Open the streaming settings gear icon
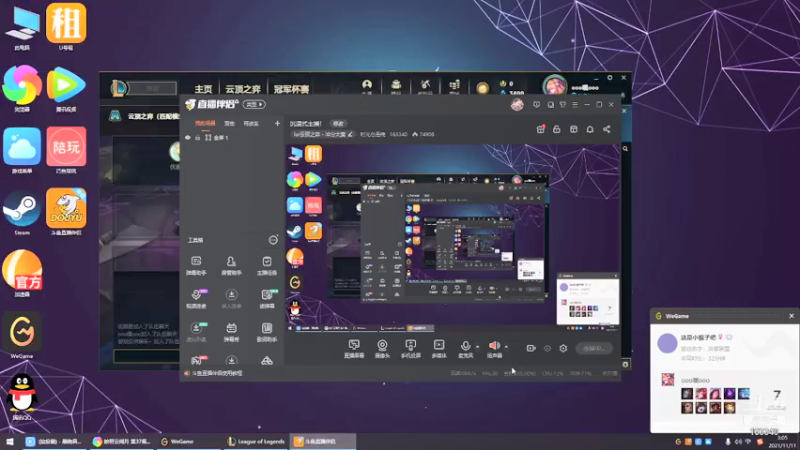800x450 pixels. (x=563, y=348)
